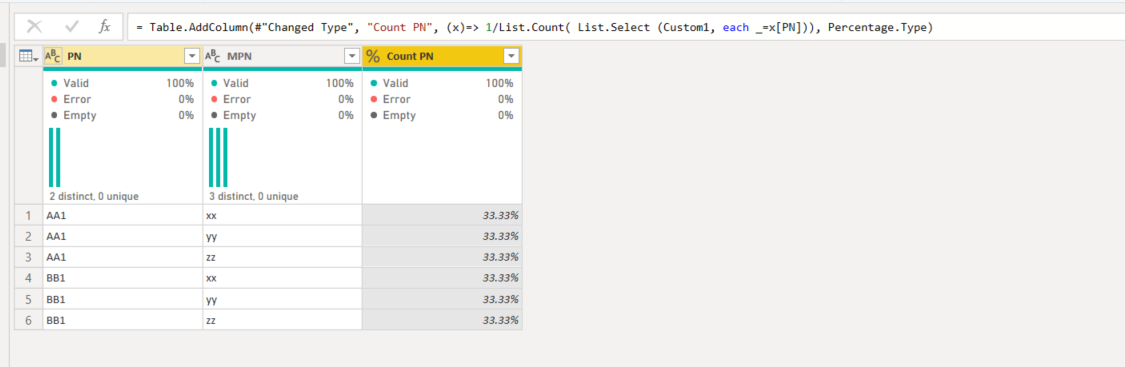Select the PN column header
The width and height of the screenshot is (1125, 367).
(x=123, y=57)
